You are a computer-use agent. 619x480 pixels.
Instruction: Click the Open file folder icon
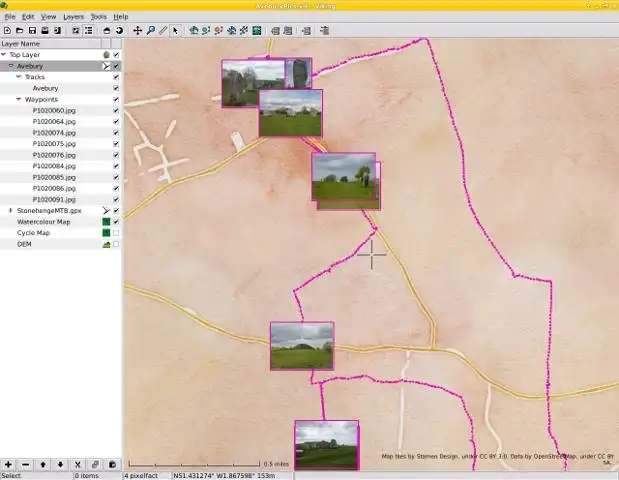(19, 30)
